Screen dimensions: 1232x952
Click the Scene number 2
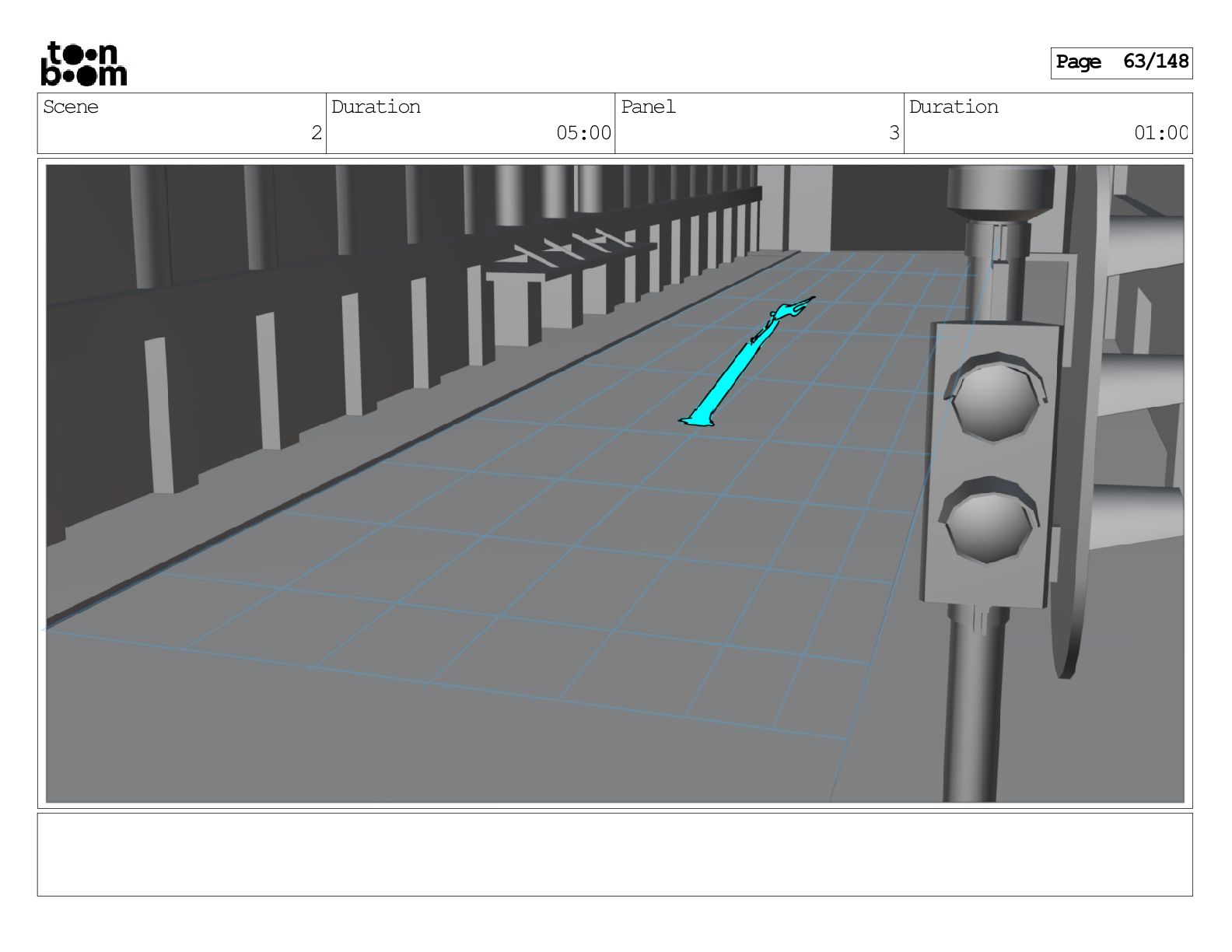point(316,133)
